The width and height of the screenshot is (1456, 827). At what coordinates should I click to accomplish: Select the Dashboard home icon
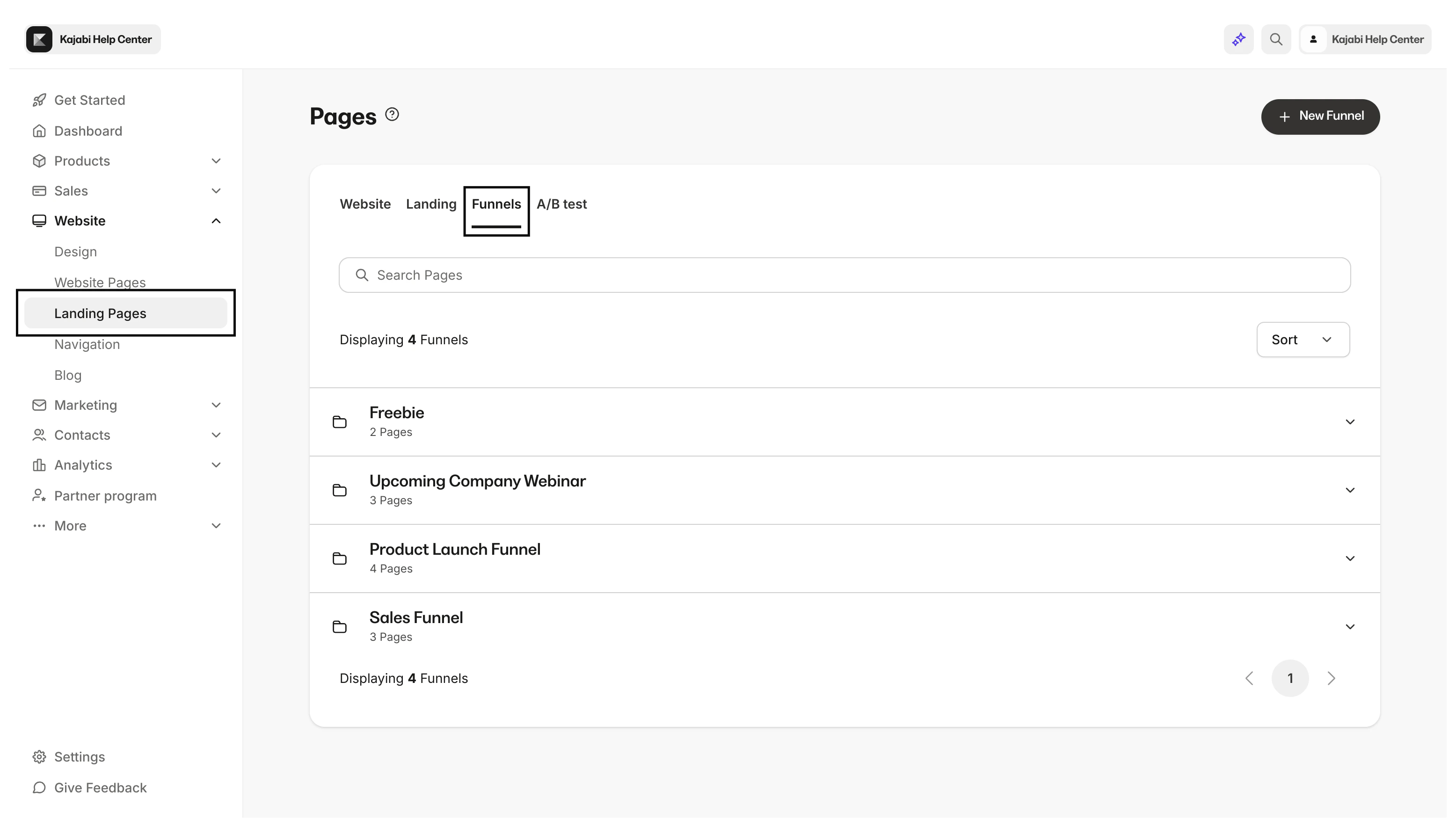[x=39, y=131]
